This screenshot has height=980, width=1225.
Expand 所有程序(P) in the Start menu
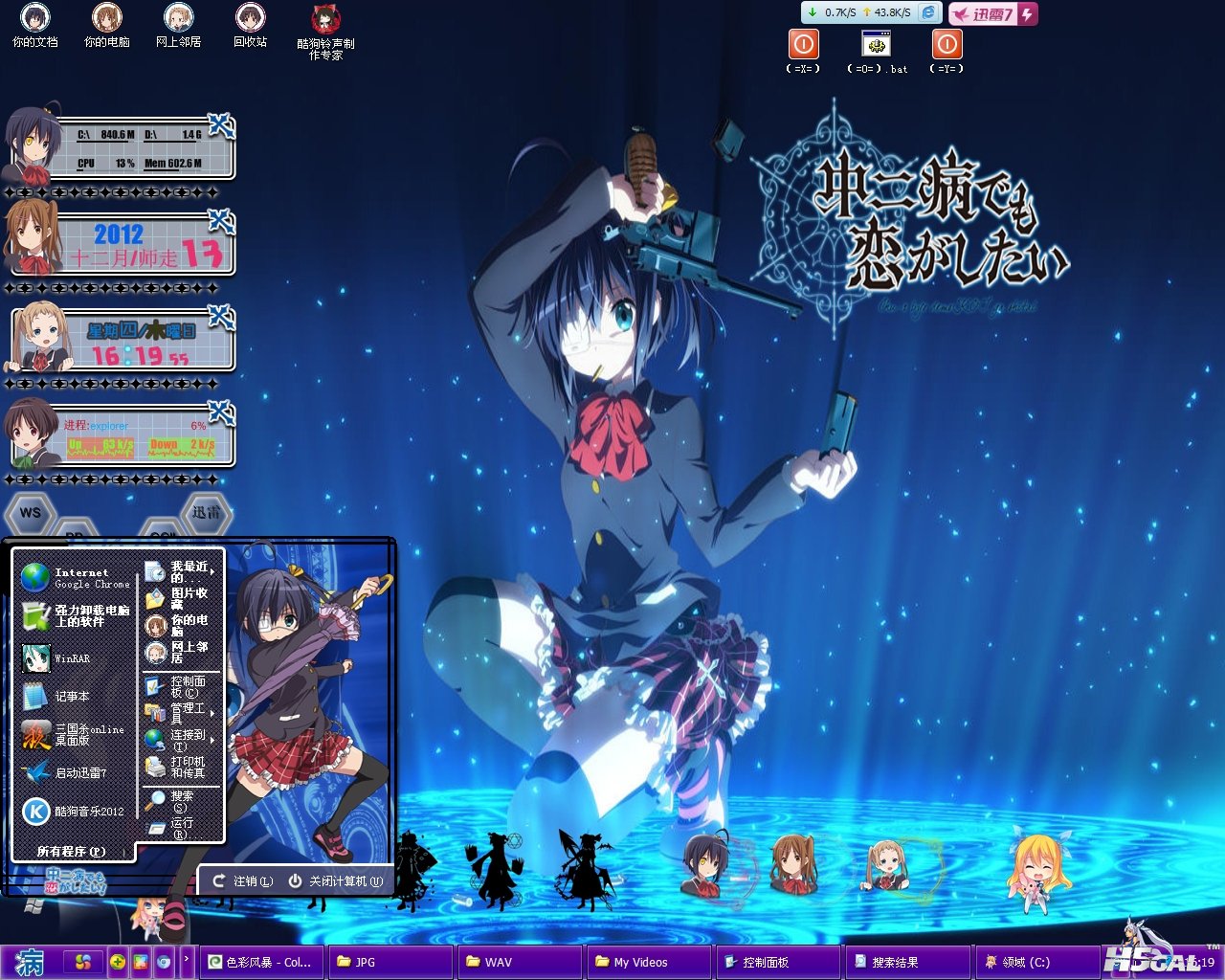(73, 851)
